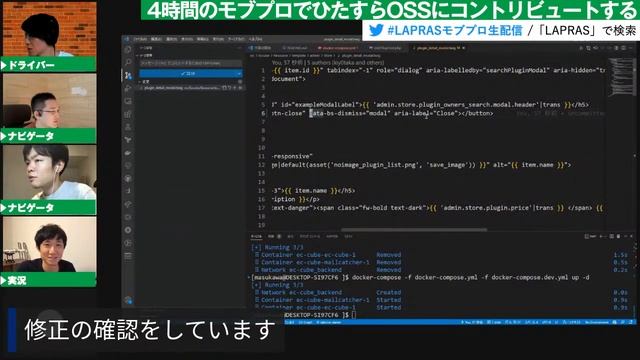This screenshot has height=360, width=640.
Task: Click the new terminal plus icon
Action: pos(602,236)
